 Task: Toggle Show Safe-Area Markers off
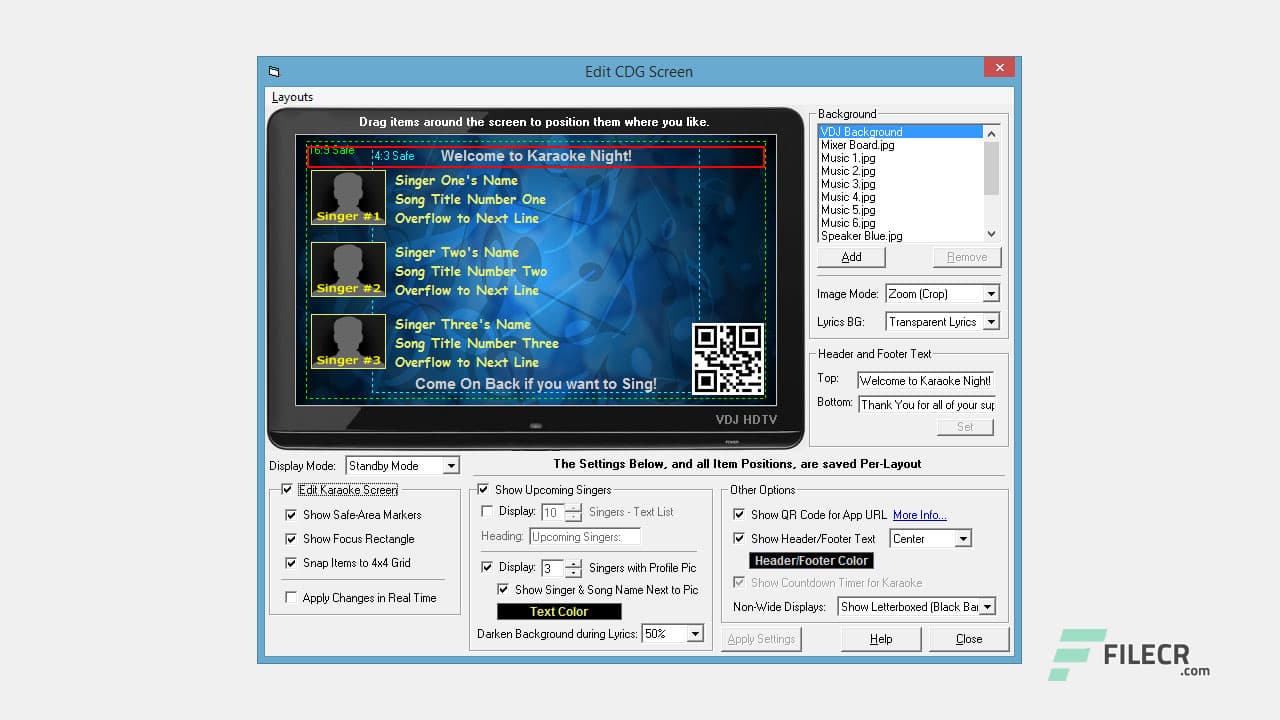point(291,515)
